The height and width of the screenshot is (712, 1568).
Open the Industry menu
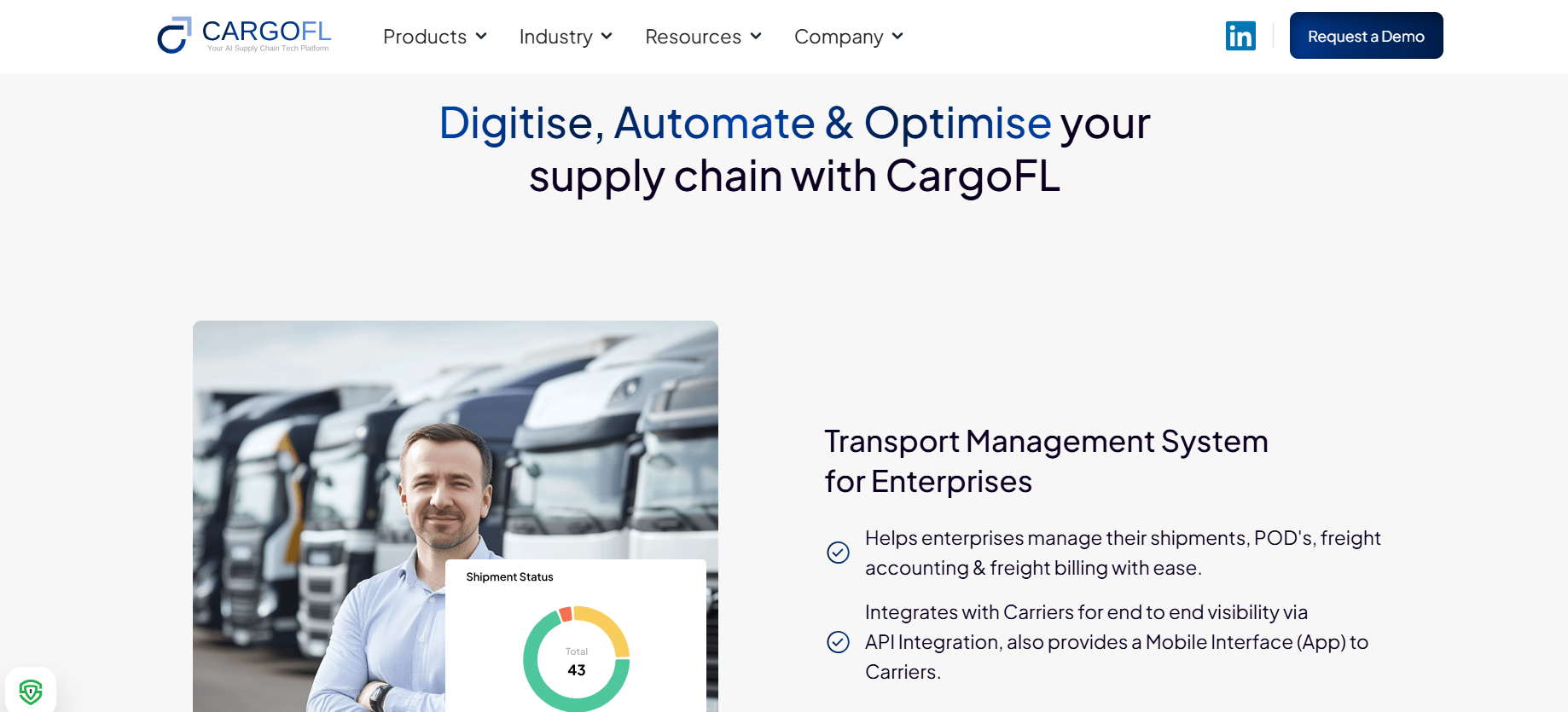click(555, 37)
